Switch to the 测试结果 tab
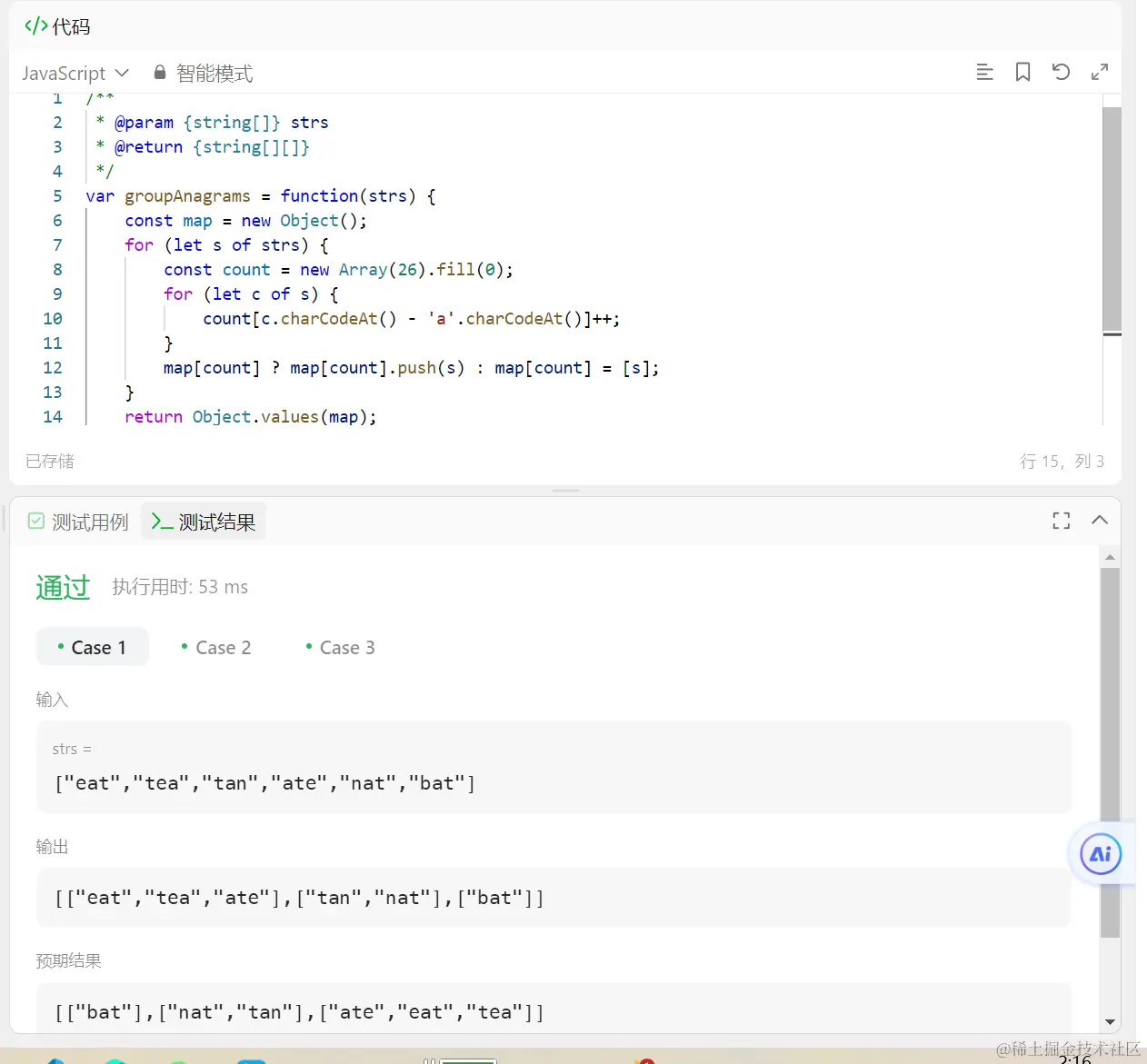 (204, 522)
